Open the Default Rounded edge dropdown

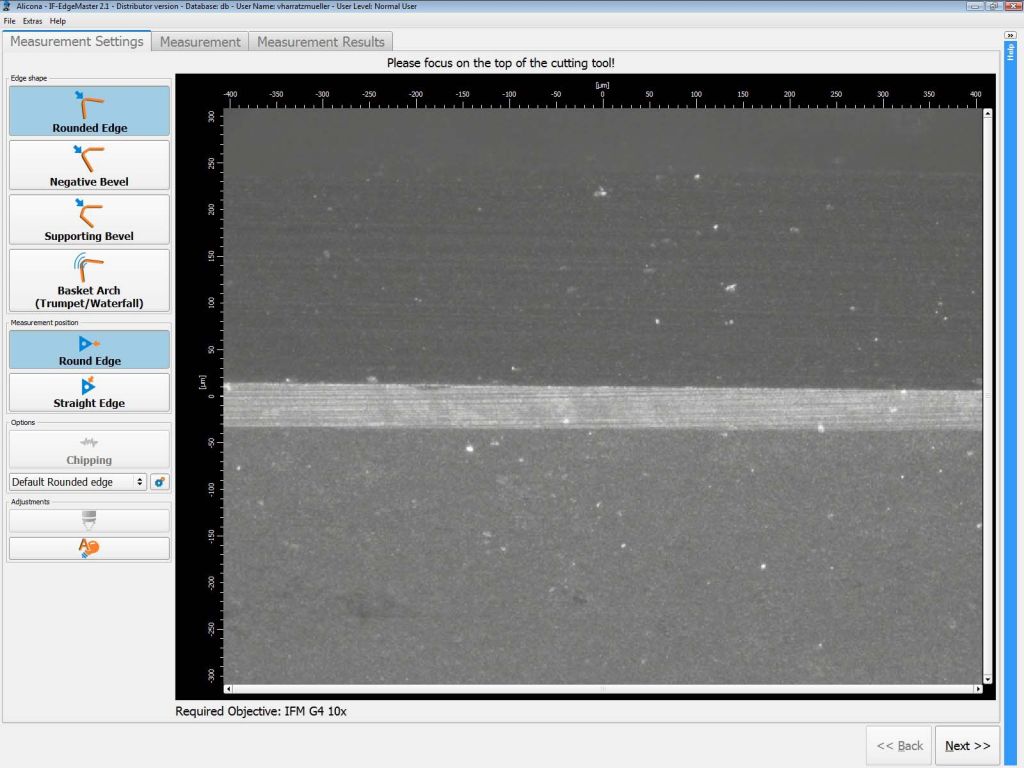coord(78,482)
